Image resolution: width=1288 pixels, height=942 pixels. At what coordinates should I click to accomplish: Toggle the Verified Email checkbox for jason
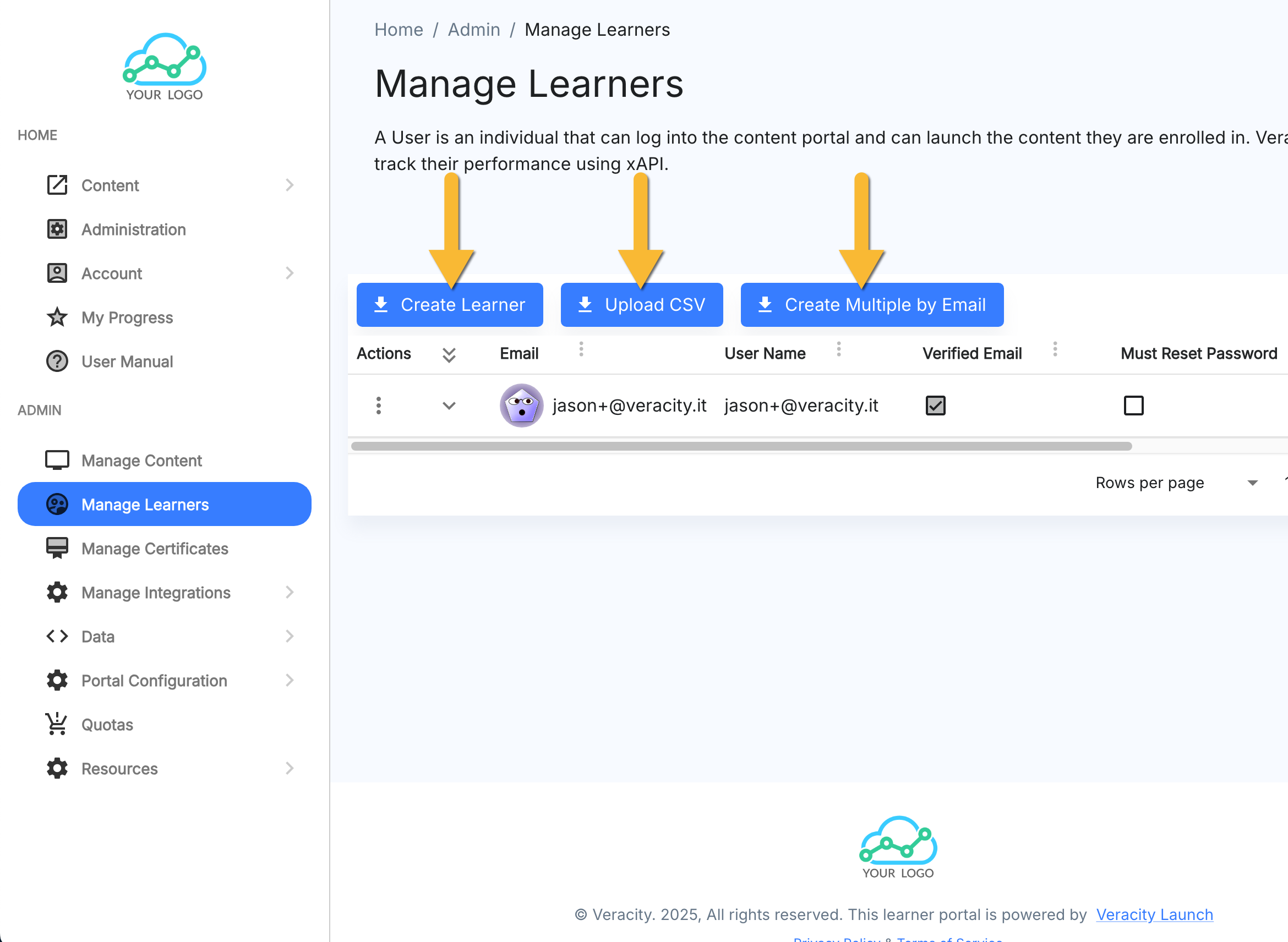pos(935,406)
